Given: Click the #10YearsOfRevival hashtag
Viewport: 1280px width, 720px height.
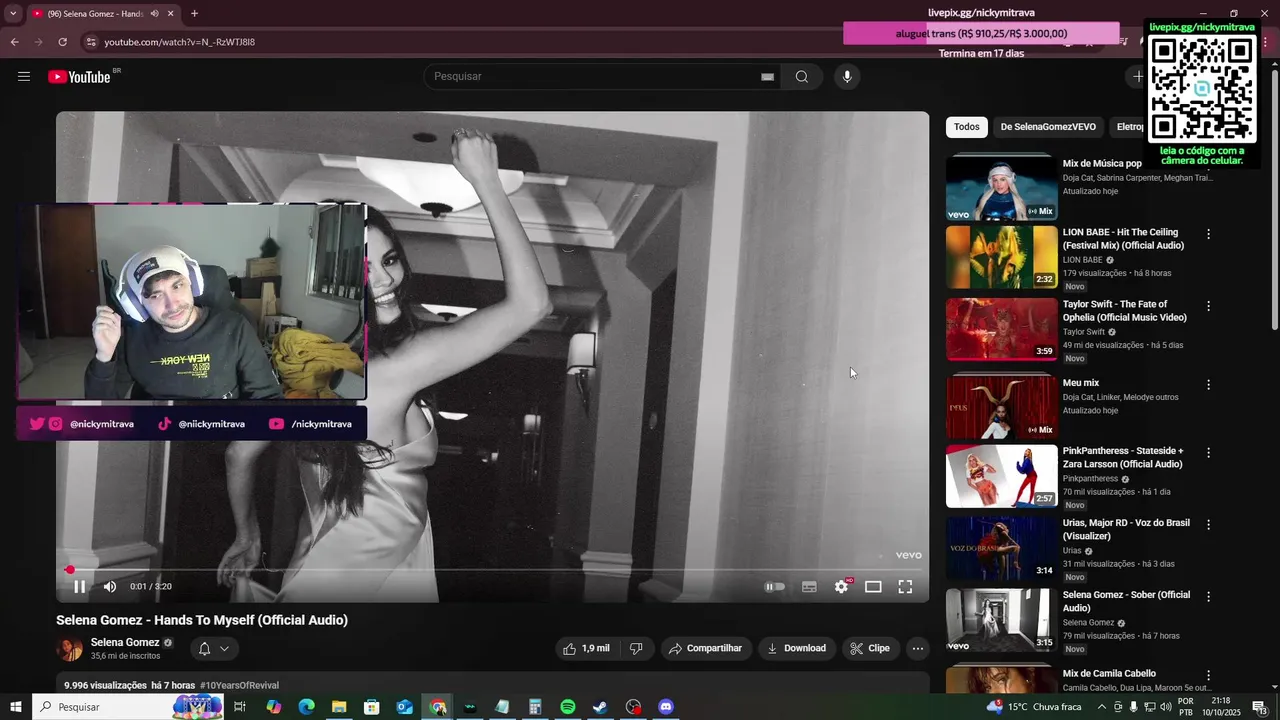Looking at the screenshot, I should point(239,685).
